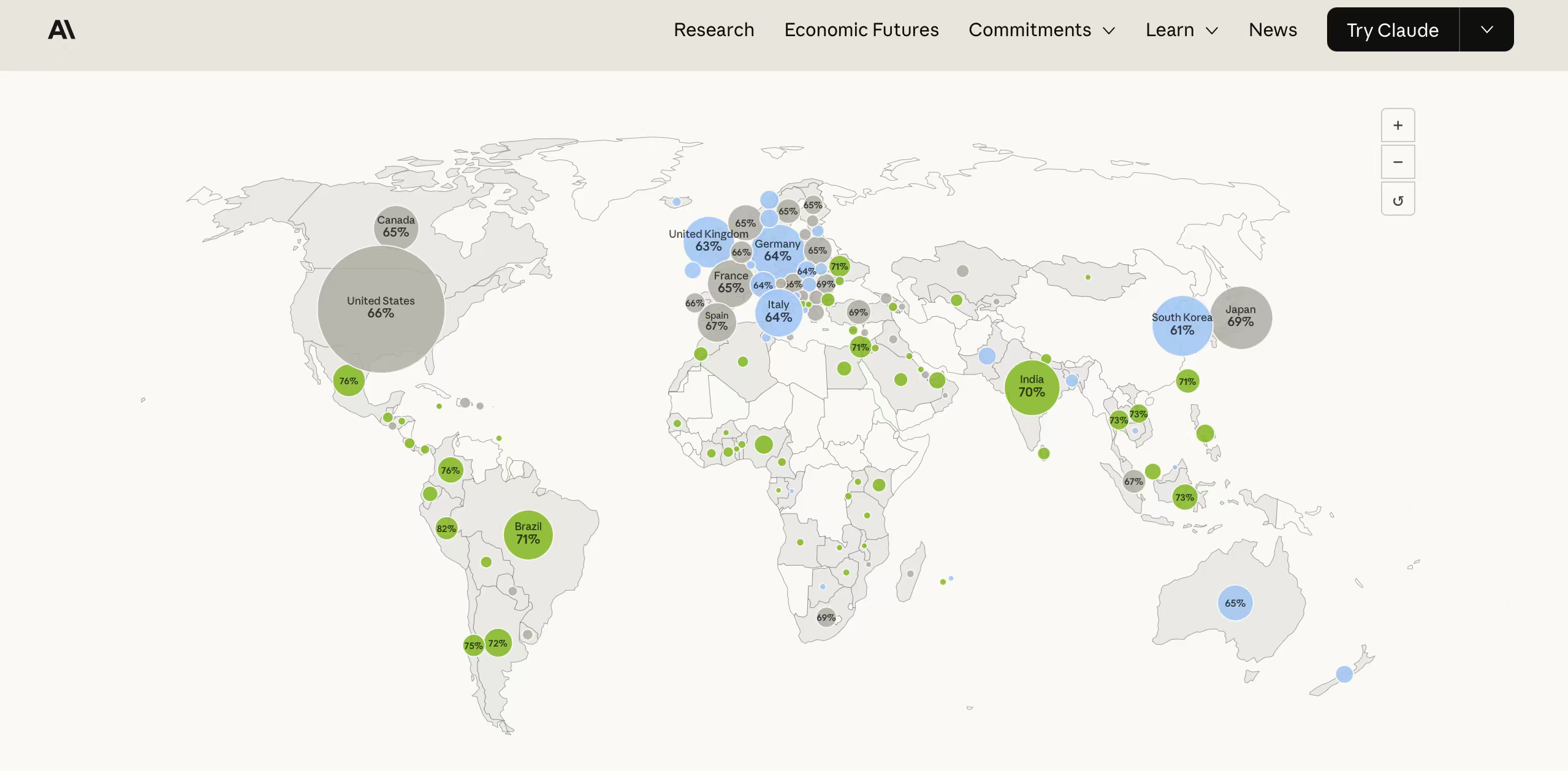1568x771 pixels.
Task: Zoom in on the map
Action: 1398,126
